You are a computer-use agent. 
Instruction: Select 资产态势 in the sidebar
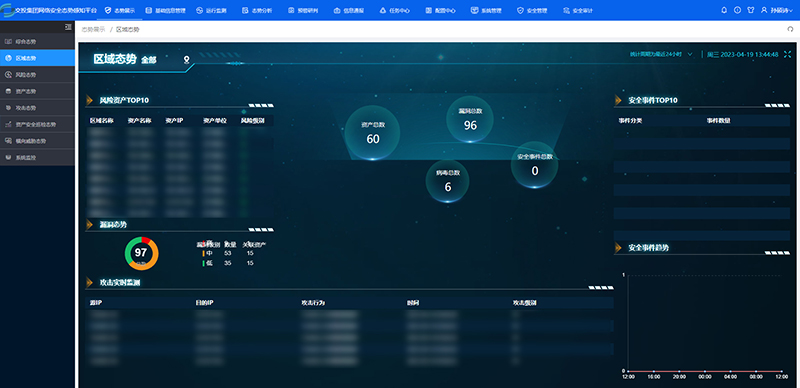(x=37, y=91)
